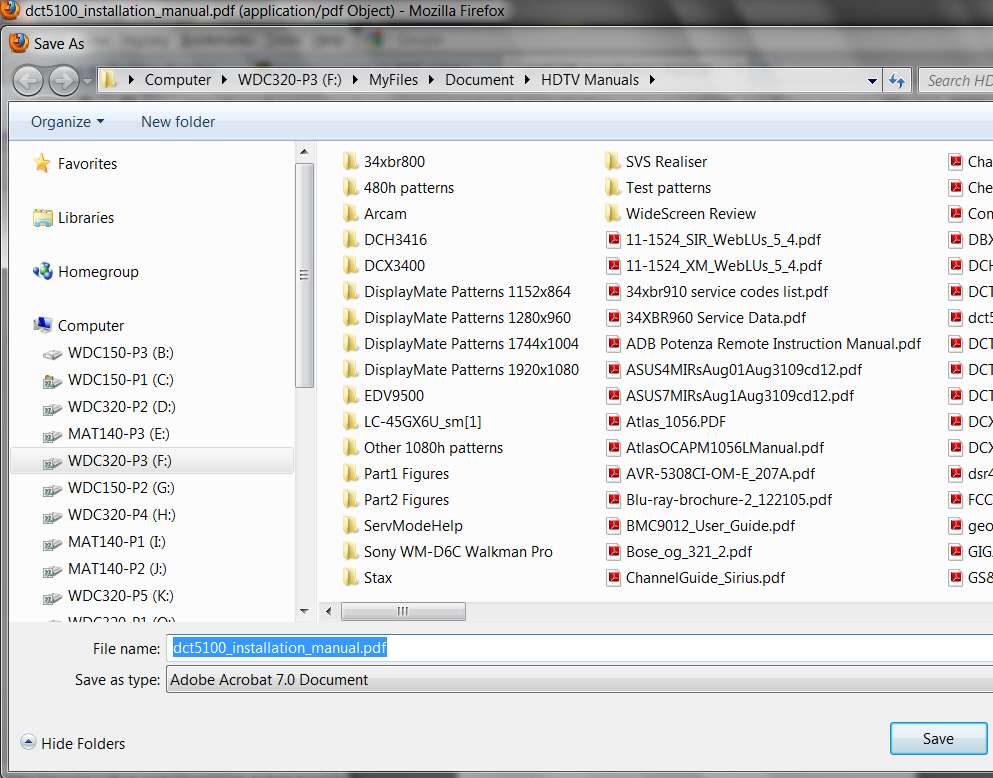Select drive WDC320-P5 (K:)

(120, 596)
